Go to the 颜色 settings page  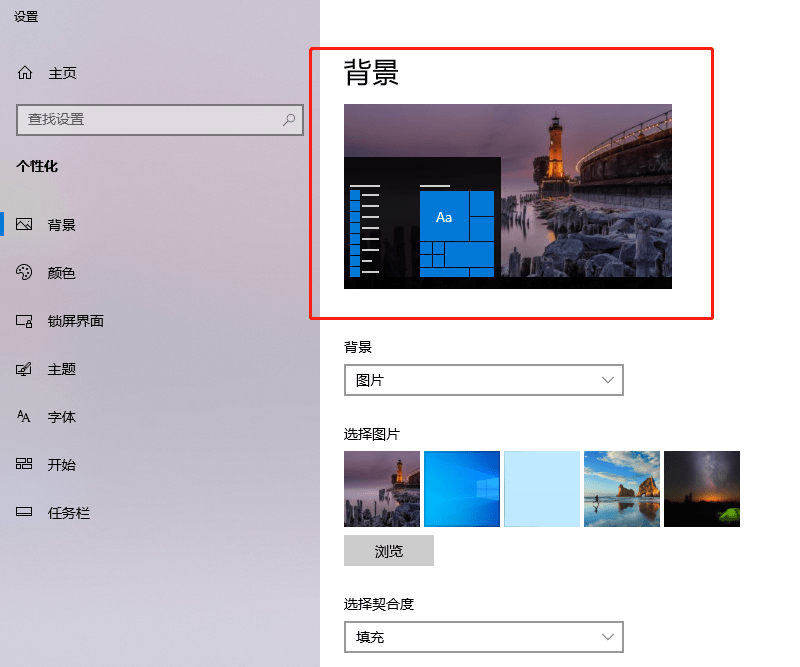[62, 273]
